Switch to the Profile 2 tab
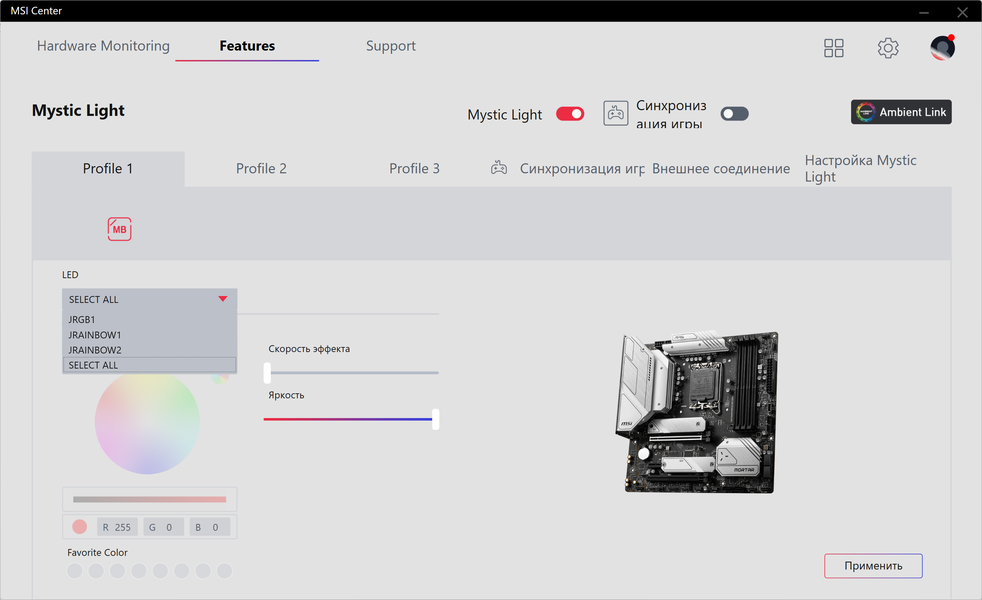 click(x=261, y=168)
